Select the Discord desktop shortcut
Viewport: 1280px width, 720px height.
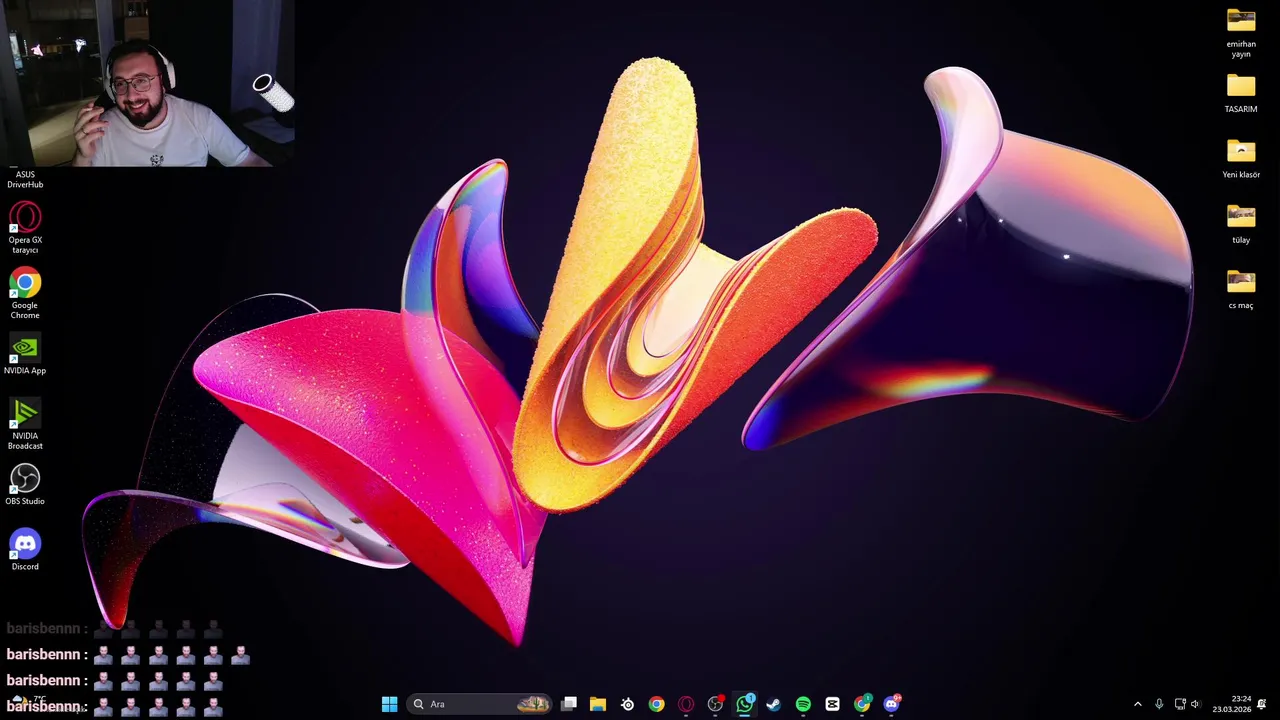coord(25,550)
